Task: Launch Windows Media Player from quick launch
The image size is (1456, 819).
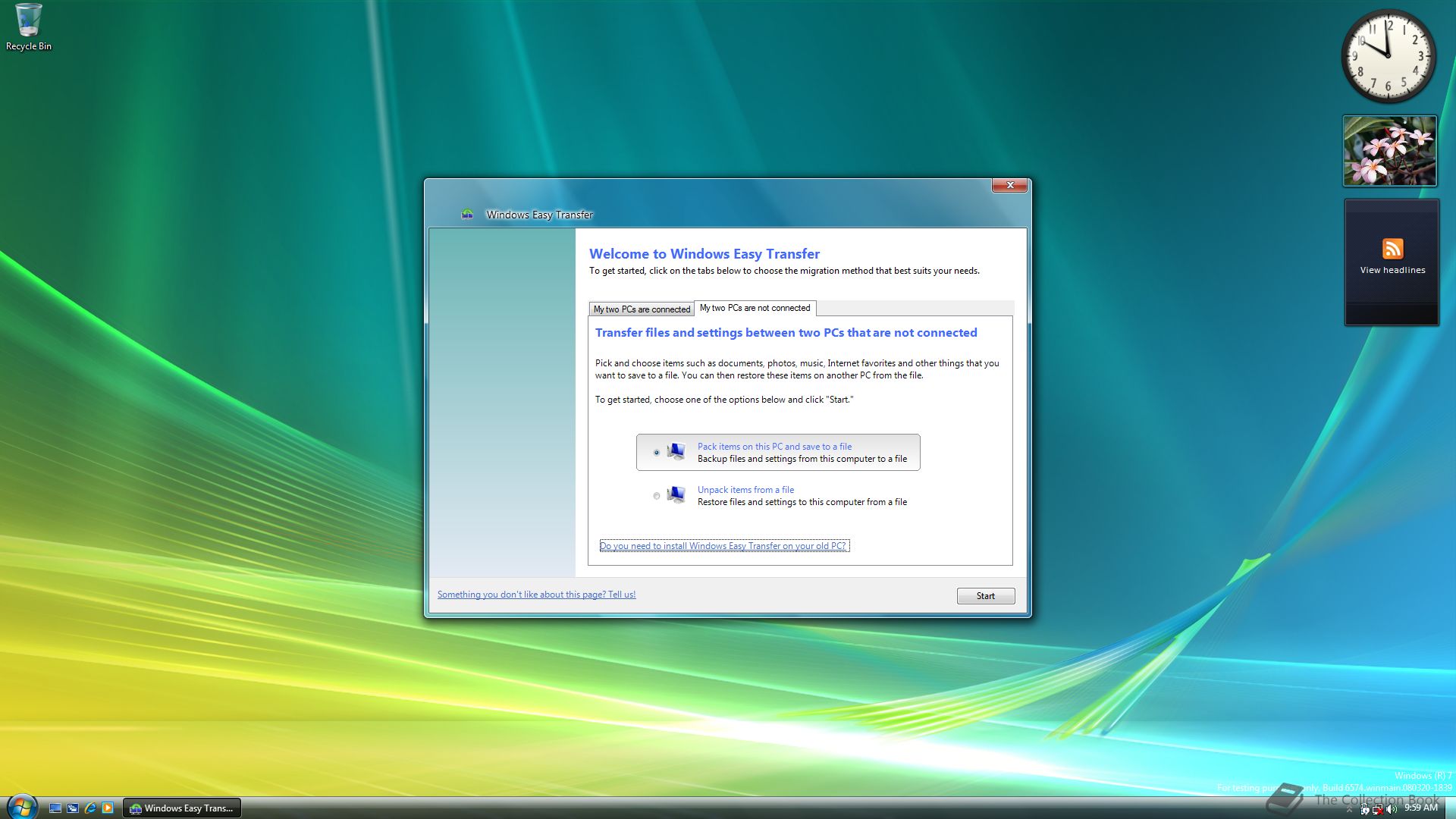Action: coord(108,808)
